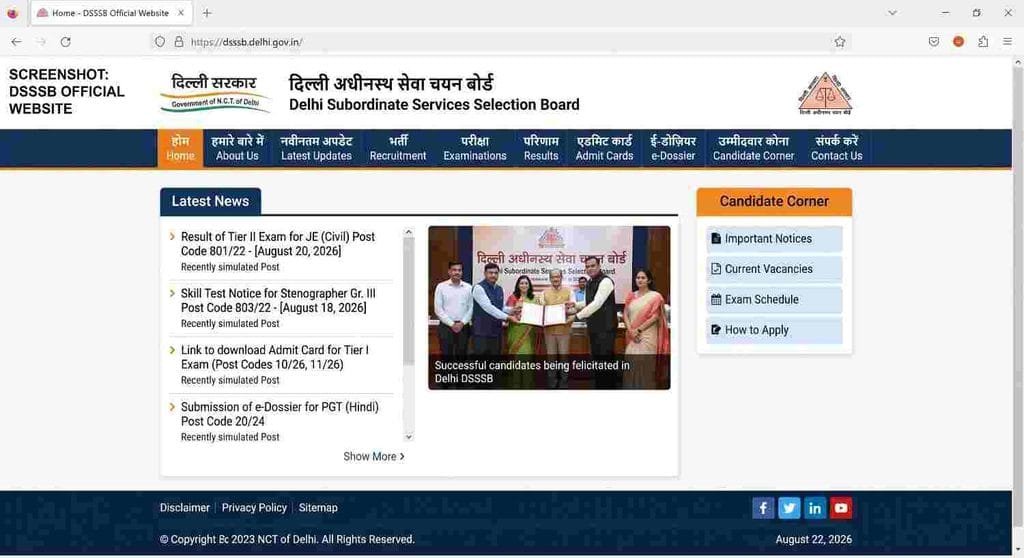
Task: Open the list all tabs dropdown arrow
Action: point(892,13)
